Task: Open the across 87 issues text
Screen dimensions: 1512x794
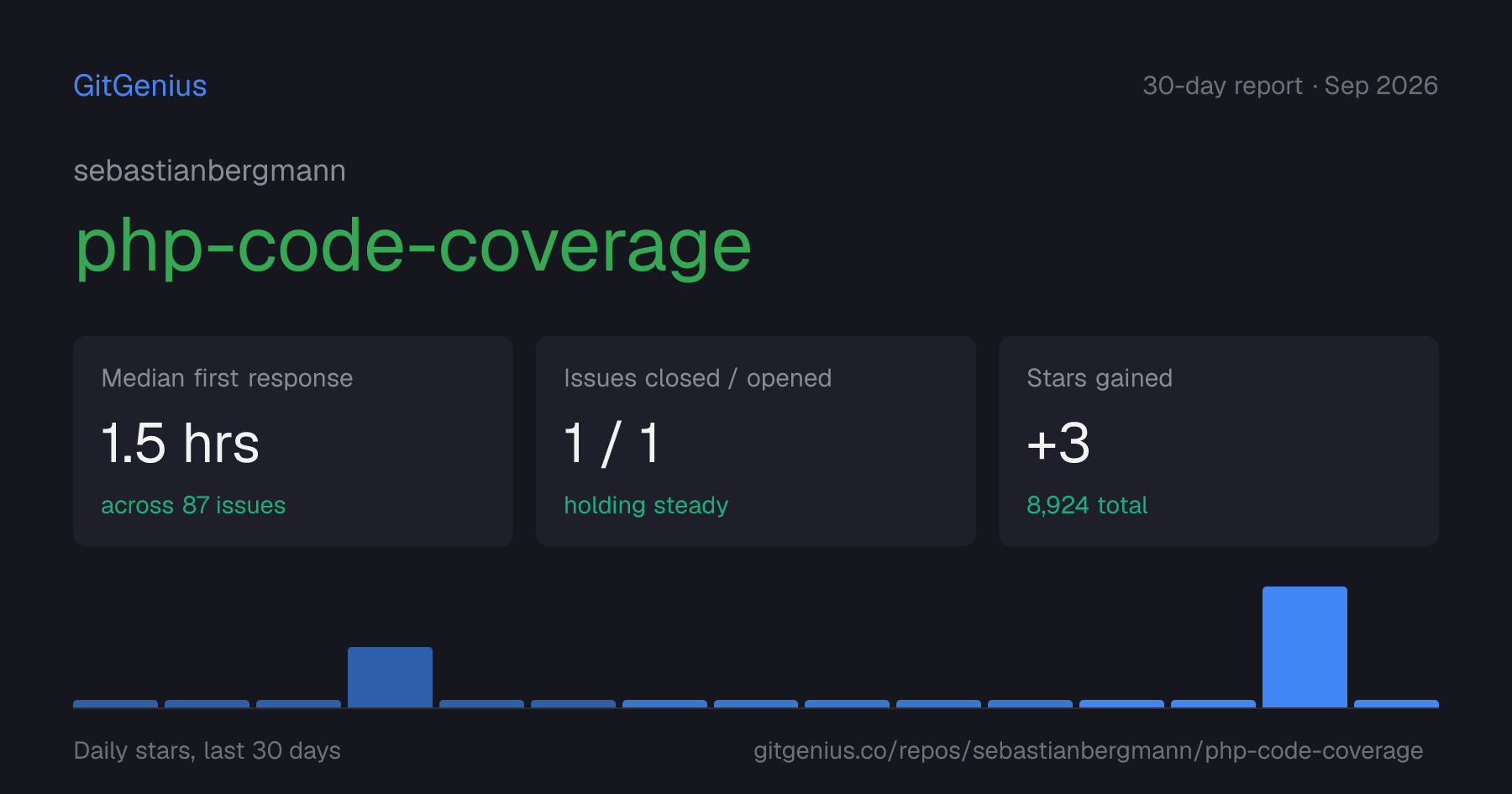Action: [193, 505]
